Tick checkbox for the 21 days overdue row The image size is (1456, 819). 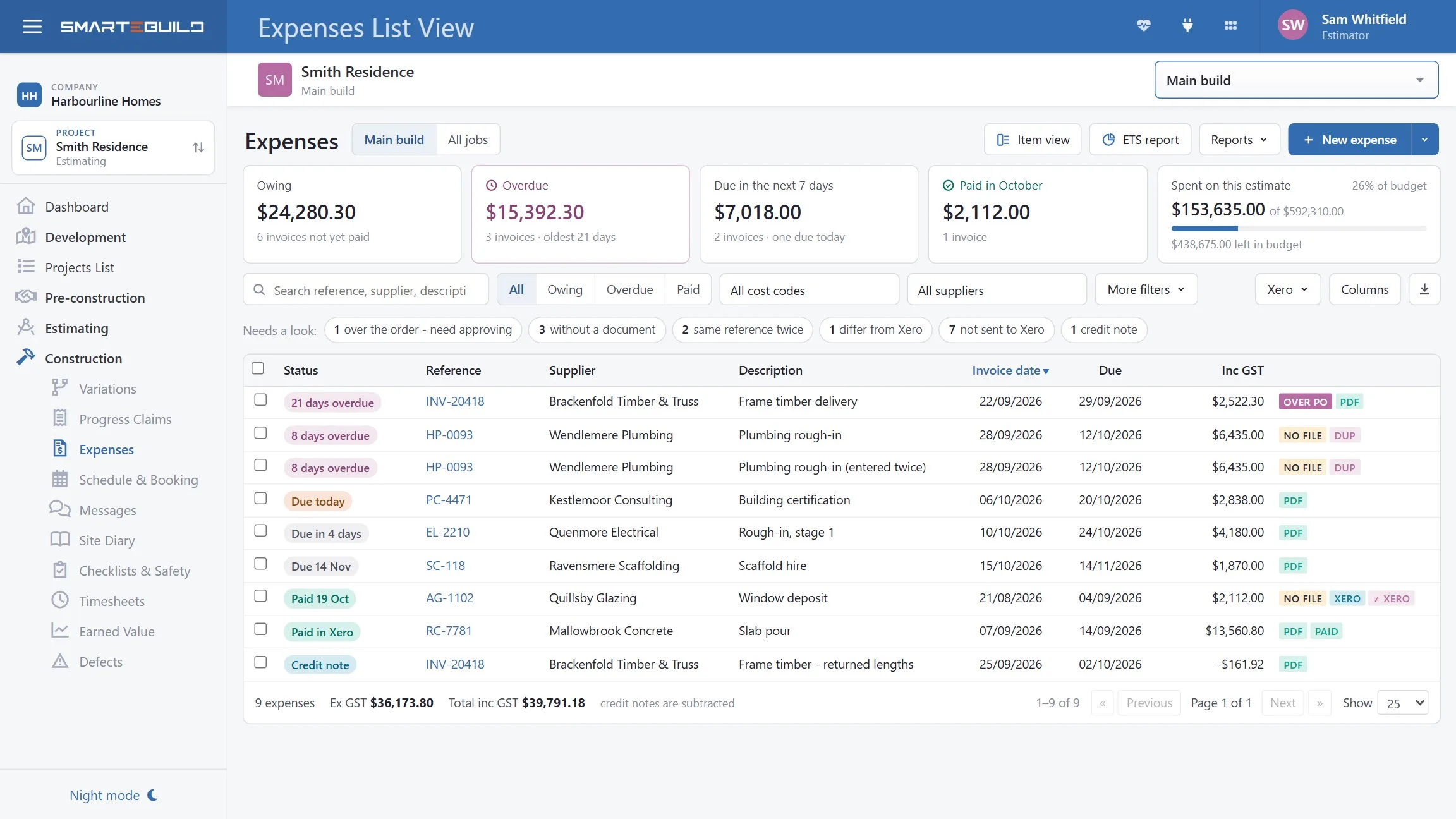coord(260,400)
